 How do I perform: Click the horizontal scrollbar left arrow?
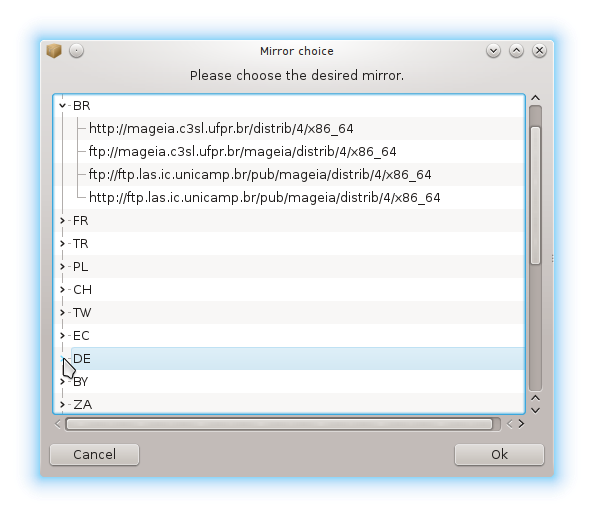[x=58, y=424]
